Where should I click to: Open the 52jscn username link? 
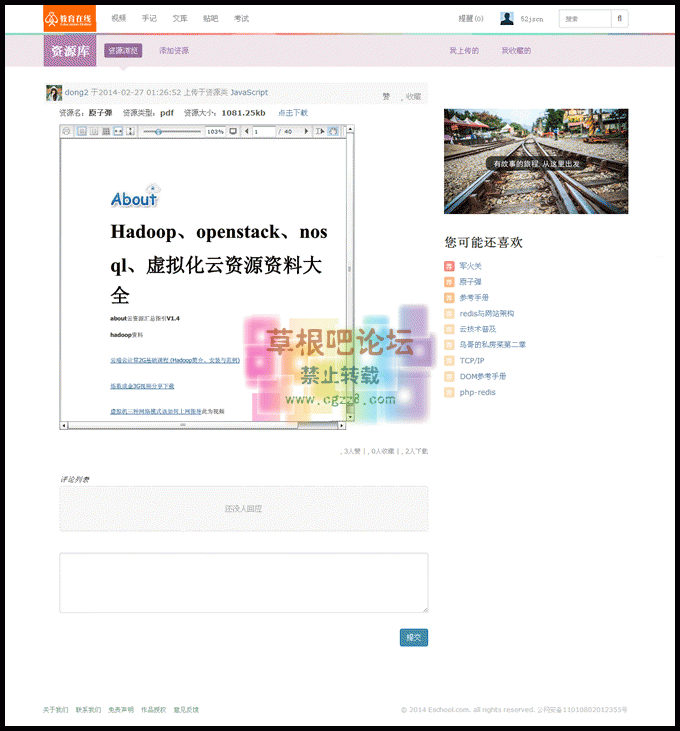(532, 19)
